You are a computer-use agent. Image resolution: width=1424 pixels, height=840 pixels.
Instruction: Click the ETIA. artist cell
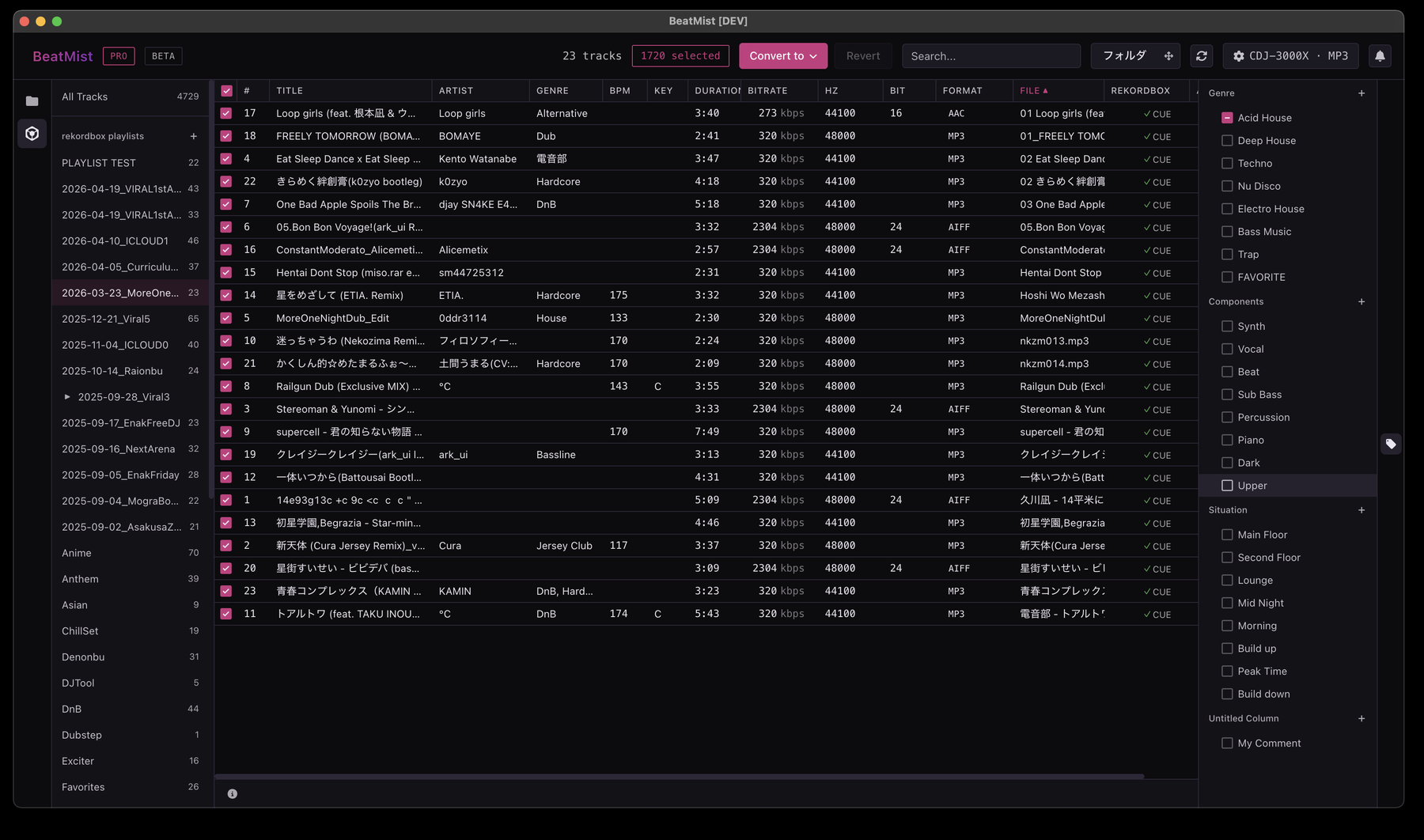(x=452, y=296)
